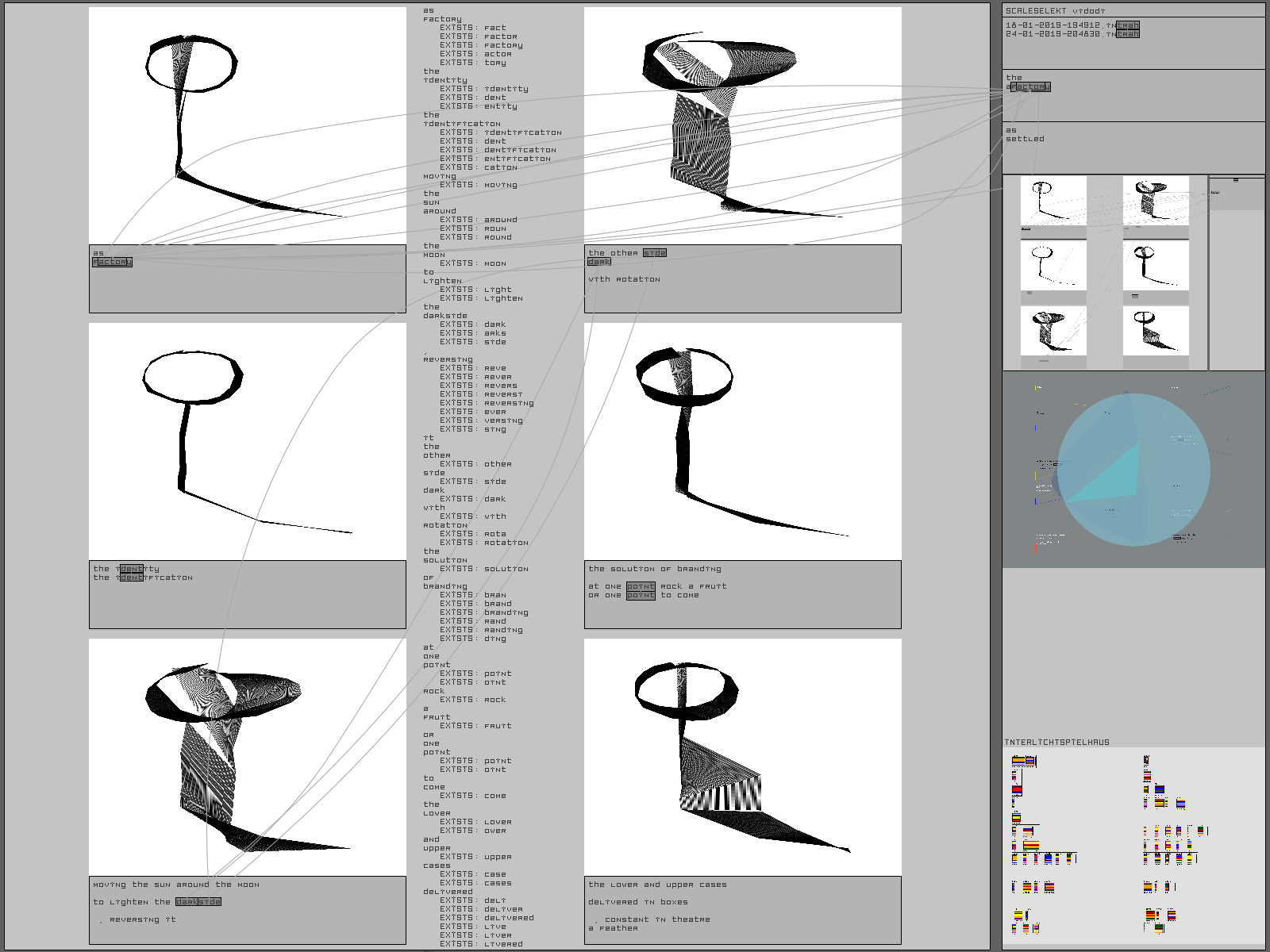Click highlighted 'darkside' in the bottom-left caption
The height and width of the screenshot is (952, 1270).
(x=198, y=902)
